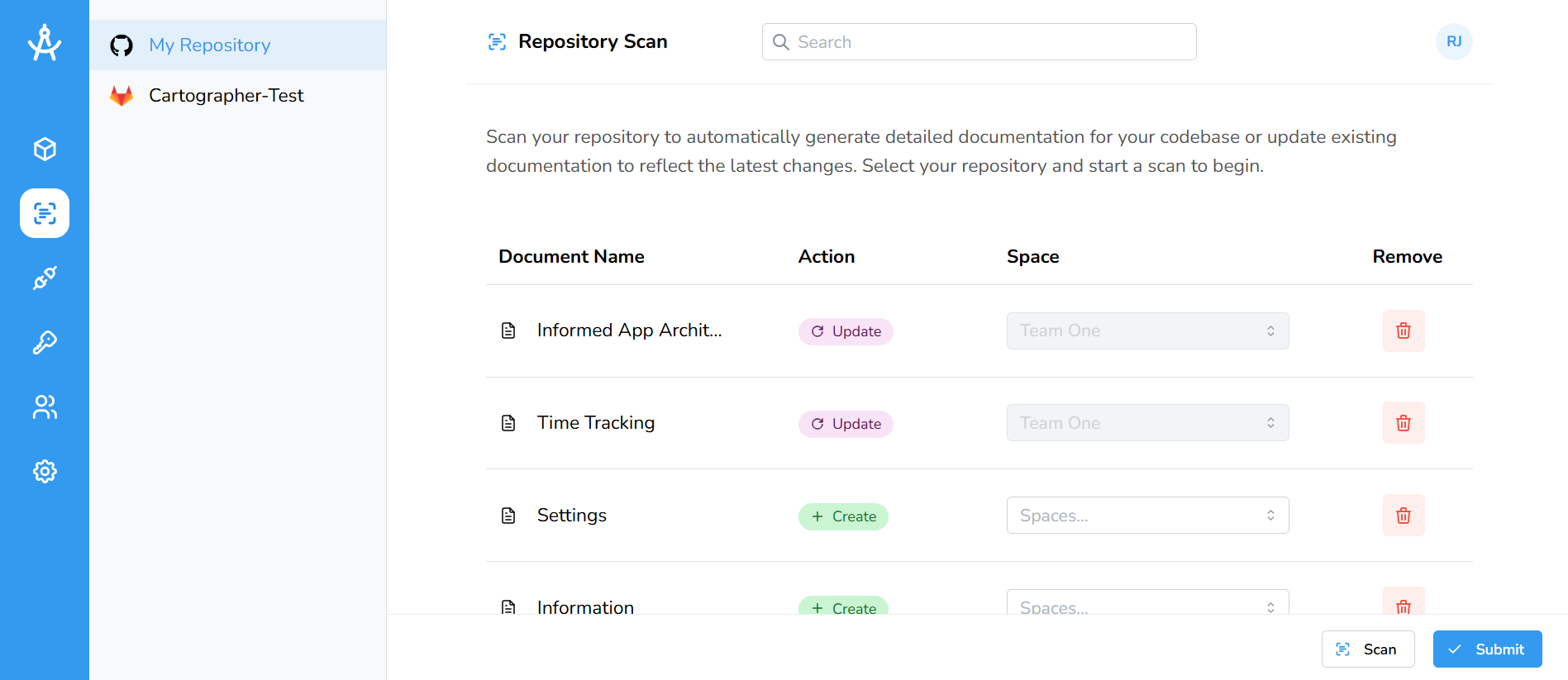Click document icon for Information row

tap(508, 606)
